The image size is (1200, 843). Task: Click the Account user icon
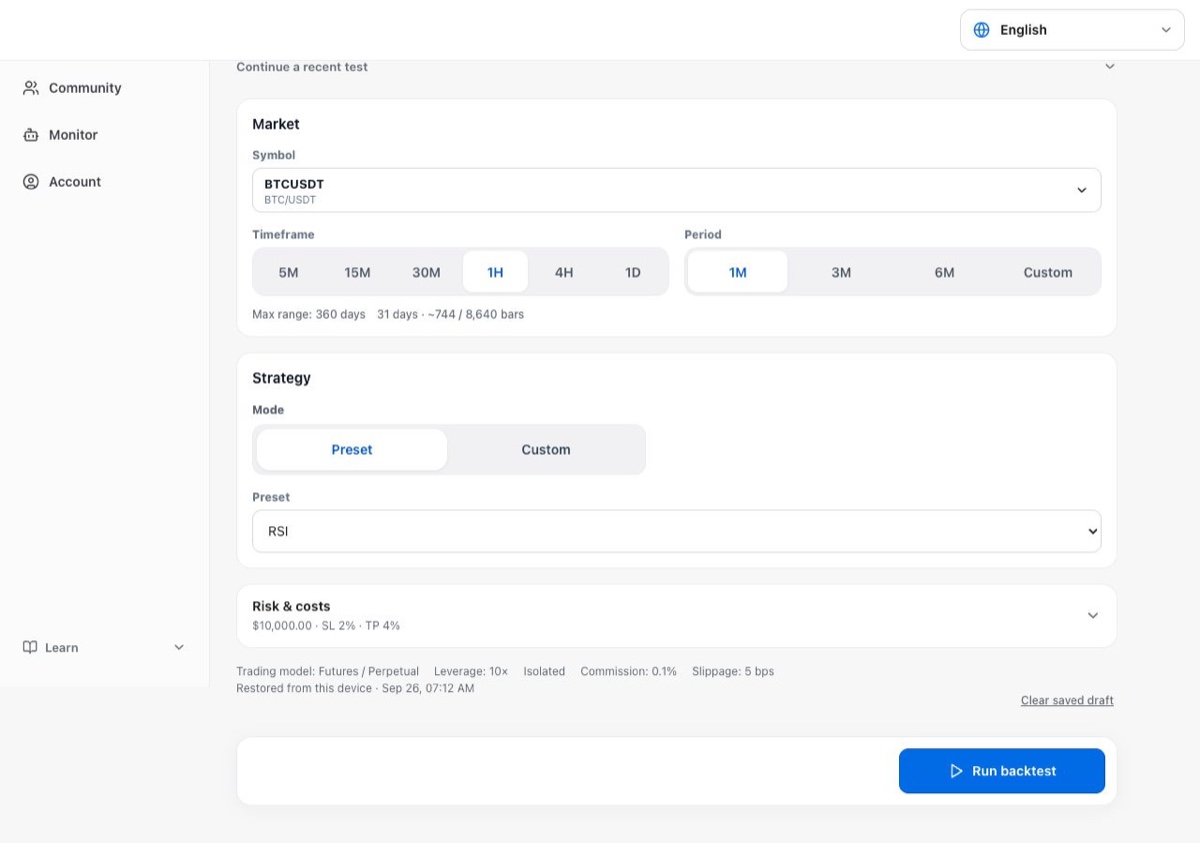(31, 182)
